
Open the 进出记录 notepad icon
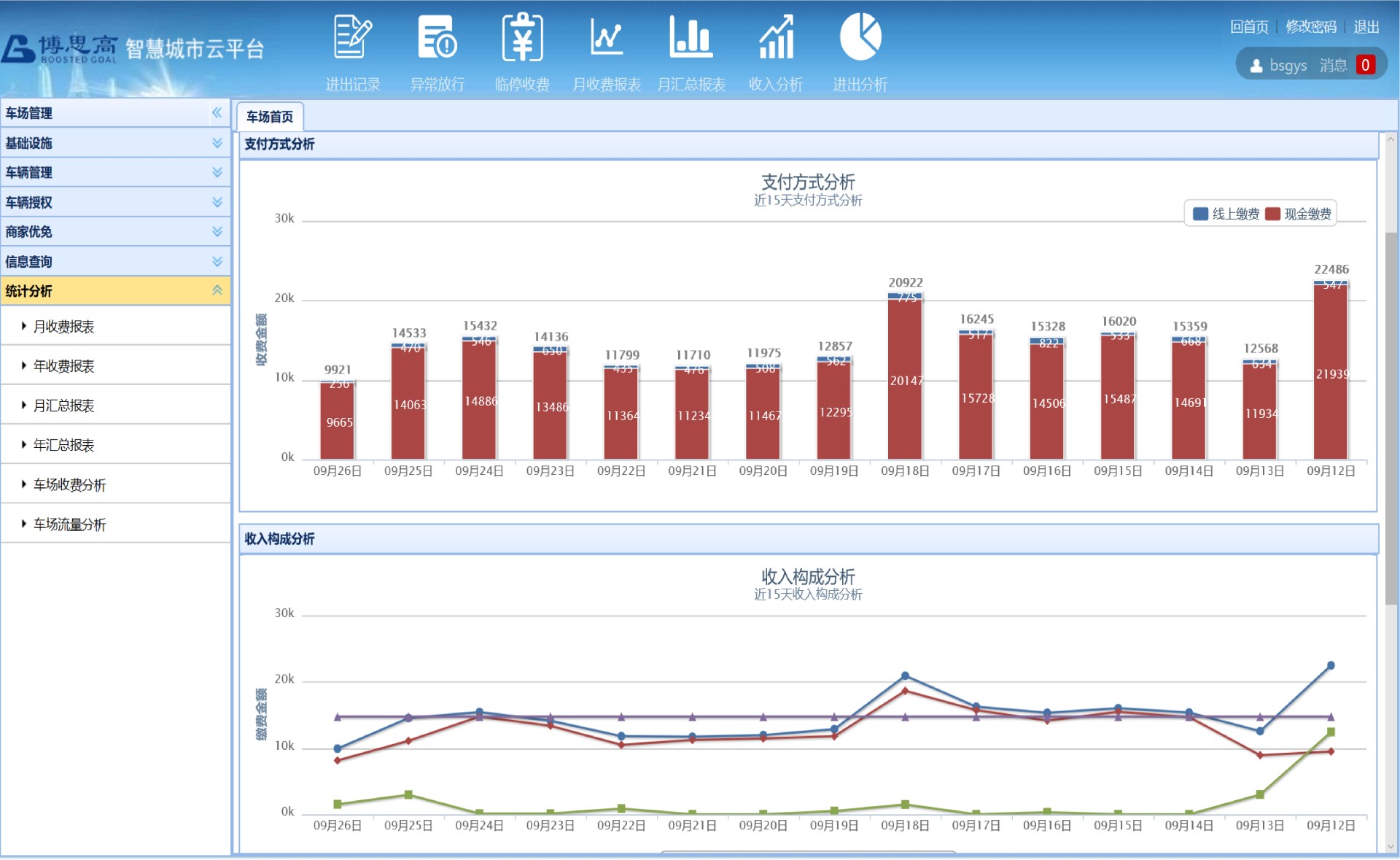(352, 38)
